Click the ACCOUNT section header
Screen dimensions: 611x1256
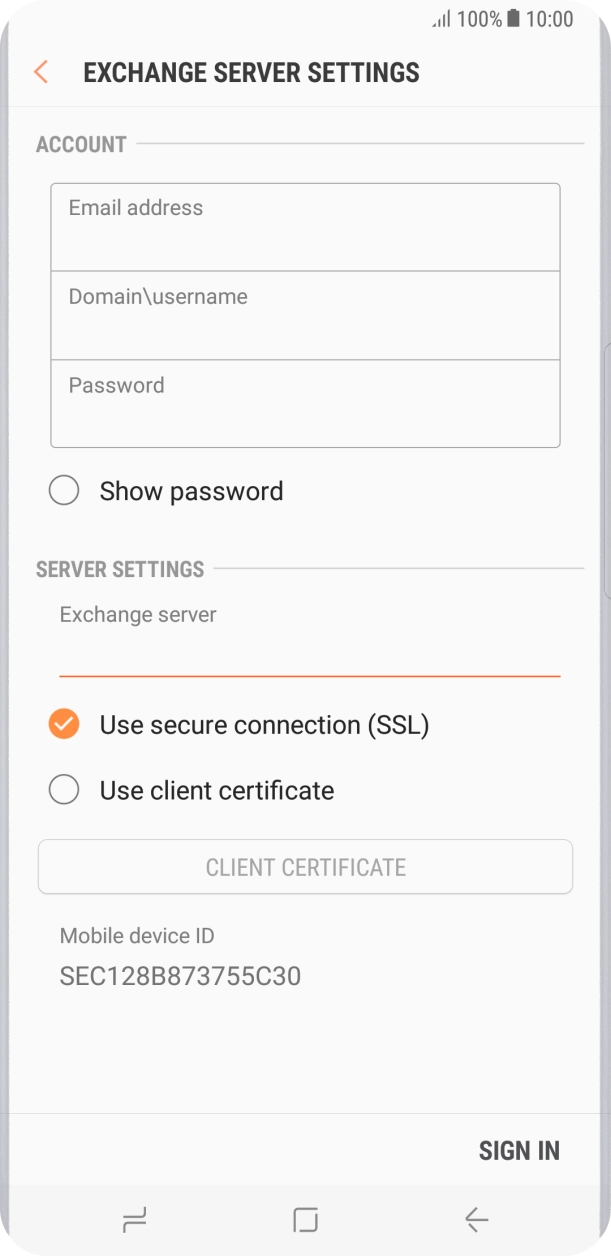[80, 144]
